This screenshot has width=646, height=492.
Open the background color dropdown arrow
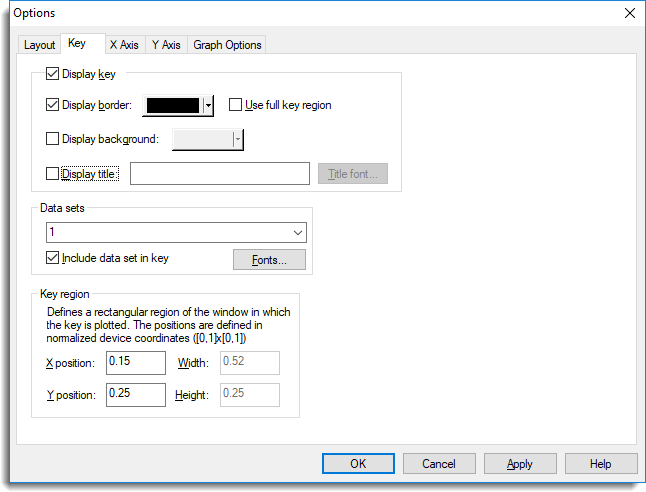[238, 139]
